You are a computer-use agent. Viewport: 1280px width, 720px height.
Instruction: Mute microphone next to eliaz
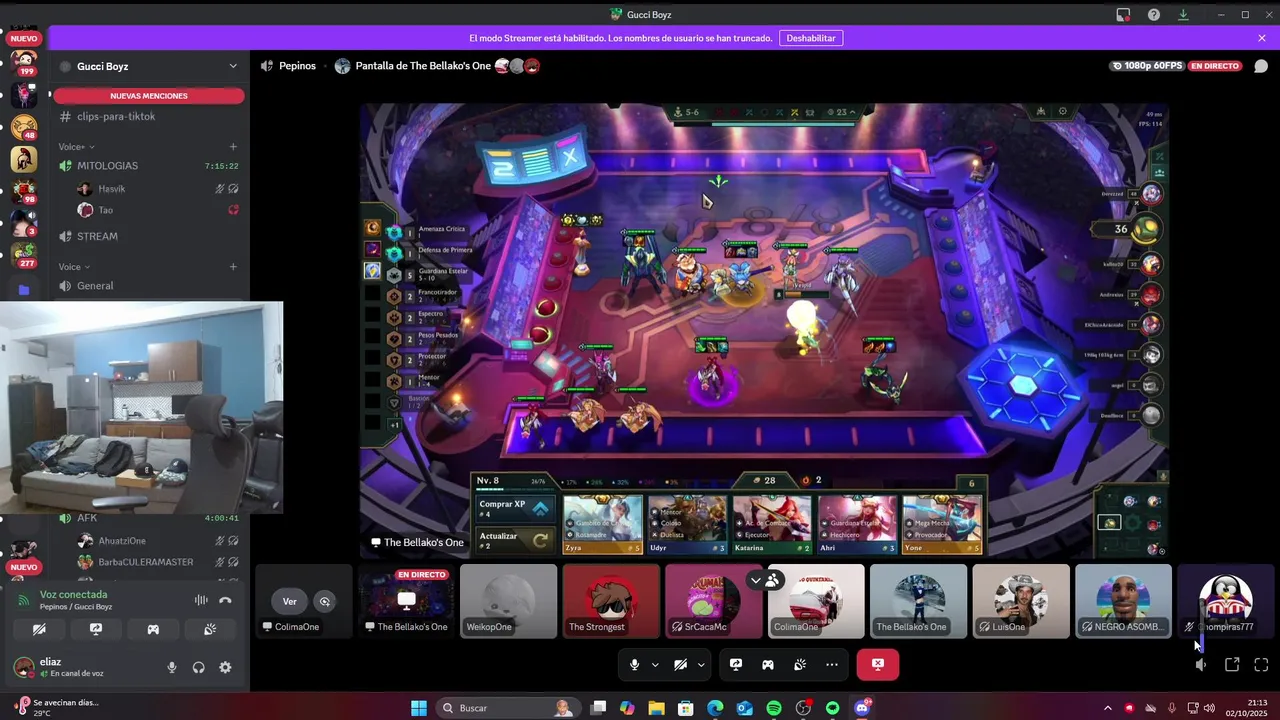click(172, 667)
